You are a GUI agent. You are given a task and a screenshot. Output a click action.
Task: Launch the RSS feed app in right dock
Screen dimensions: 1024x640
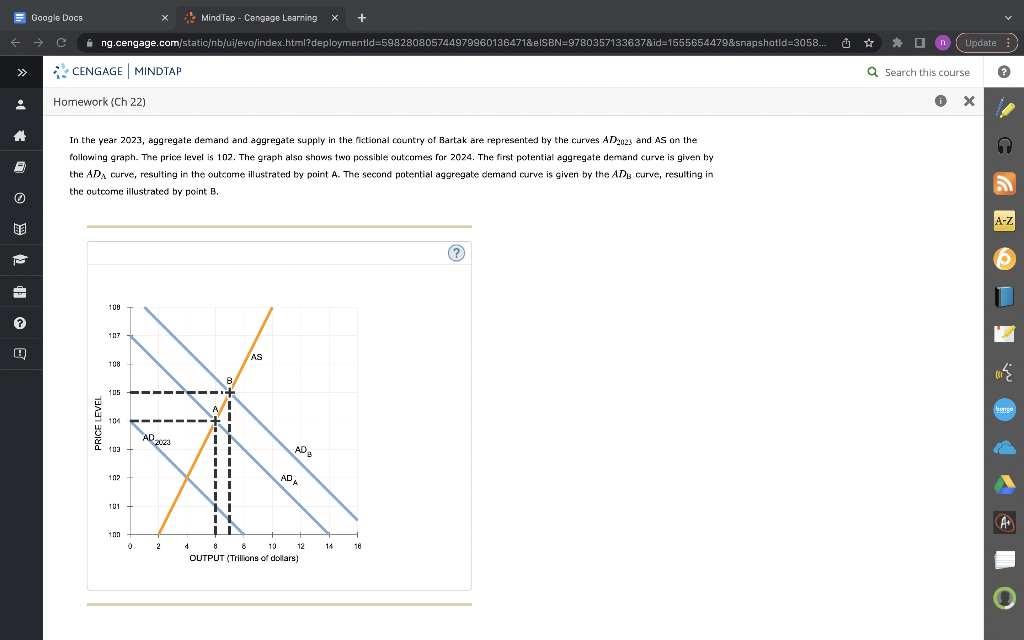point(1004,183)
